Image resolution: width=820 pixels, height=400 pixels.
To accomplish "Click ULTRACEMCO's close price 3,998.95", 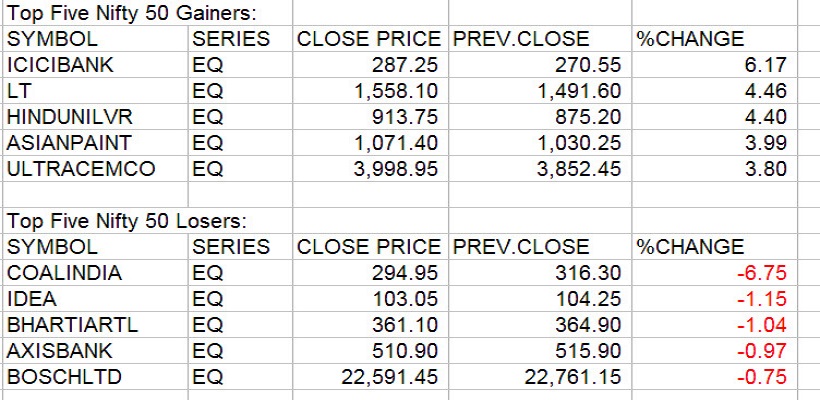I will 396,170.
